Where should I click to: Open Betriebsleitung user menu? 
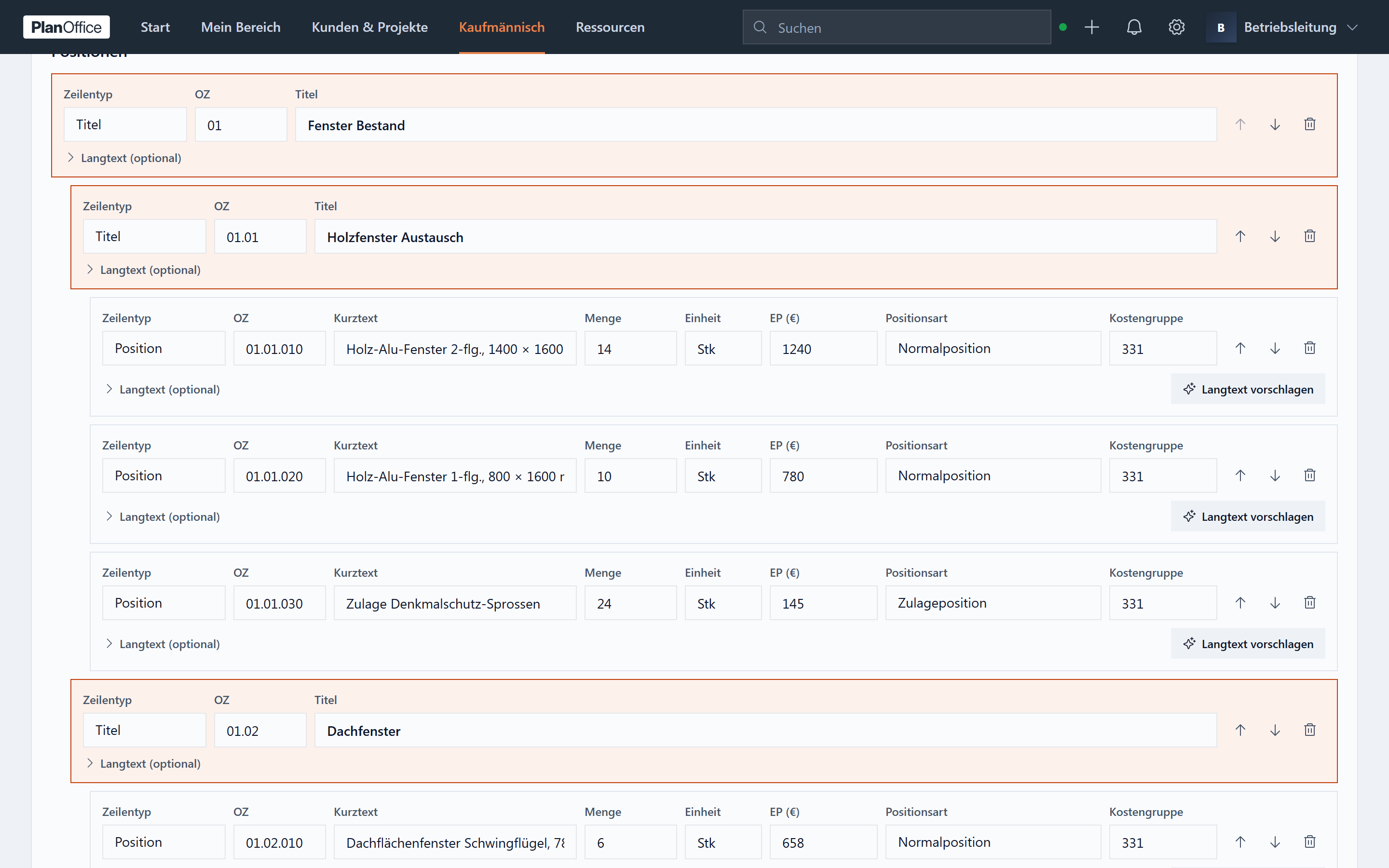1282,27
